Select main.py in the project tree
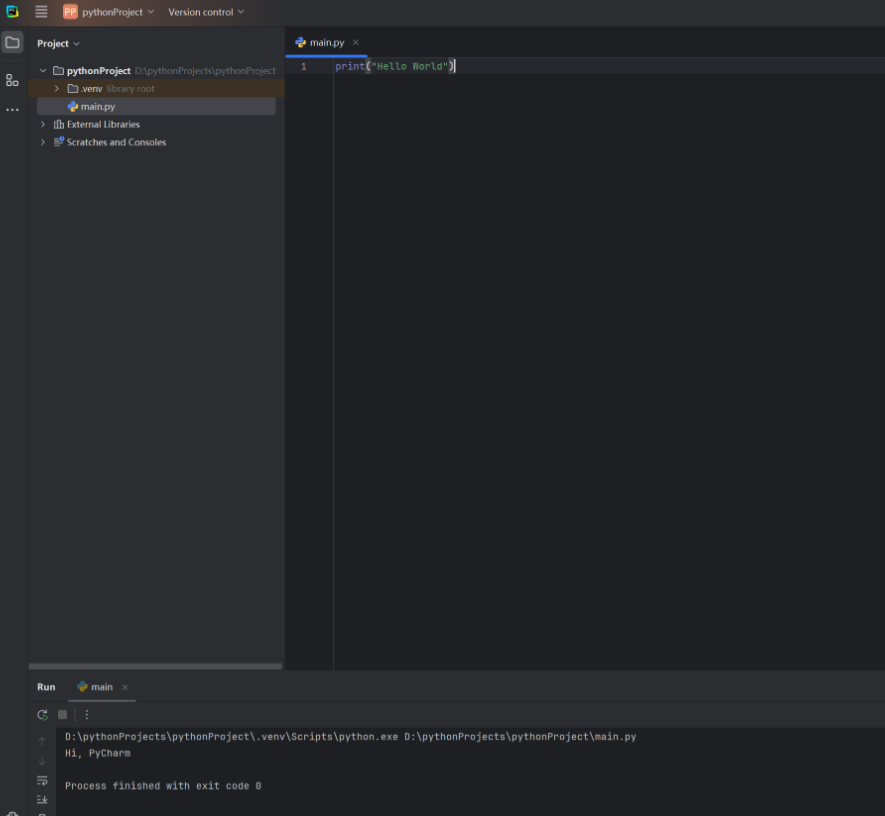Screen dimensions: 885x816 coord(156,107)
